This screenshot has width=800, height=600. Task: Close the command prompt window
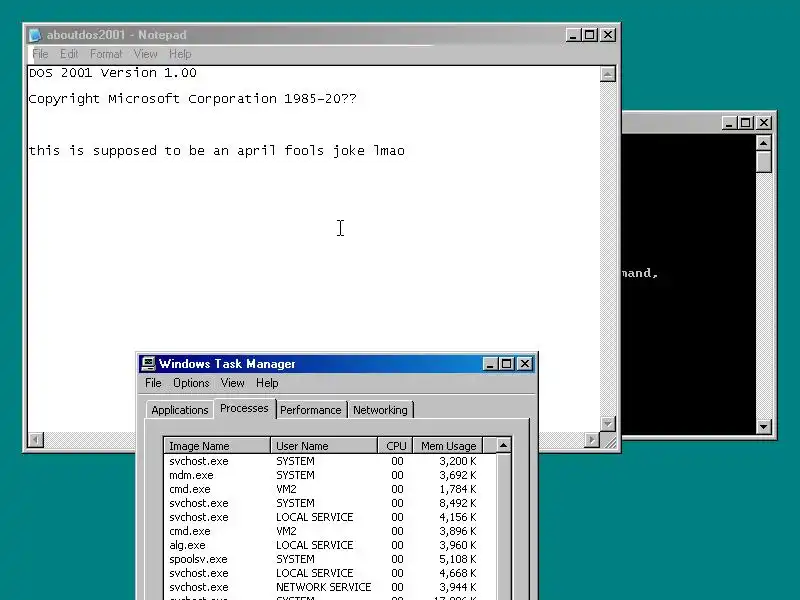tap(764, 123)
